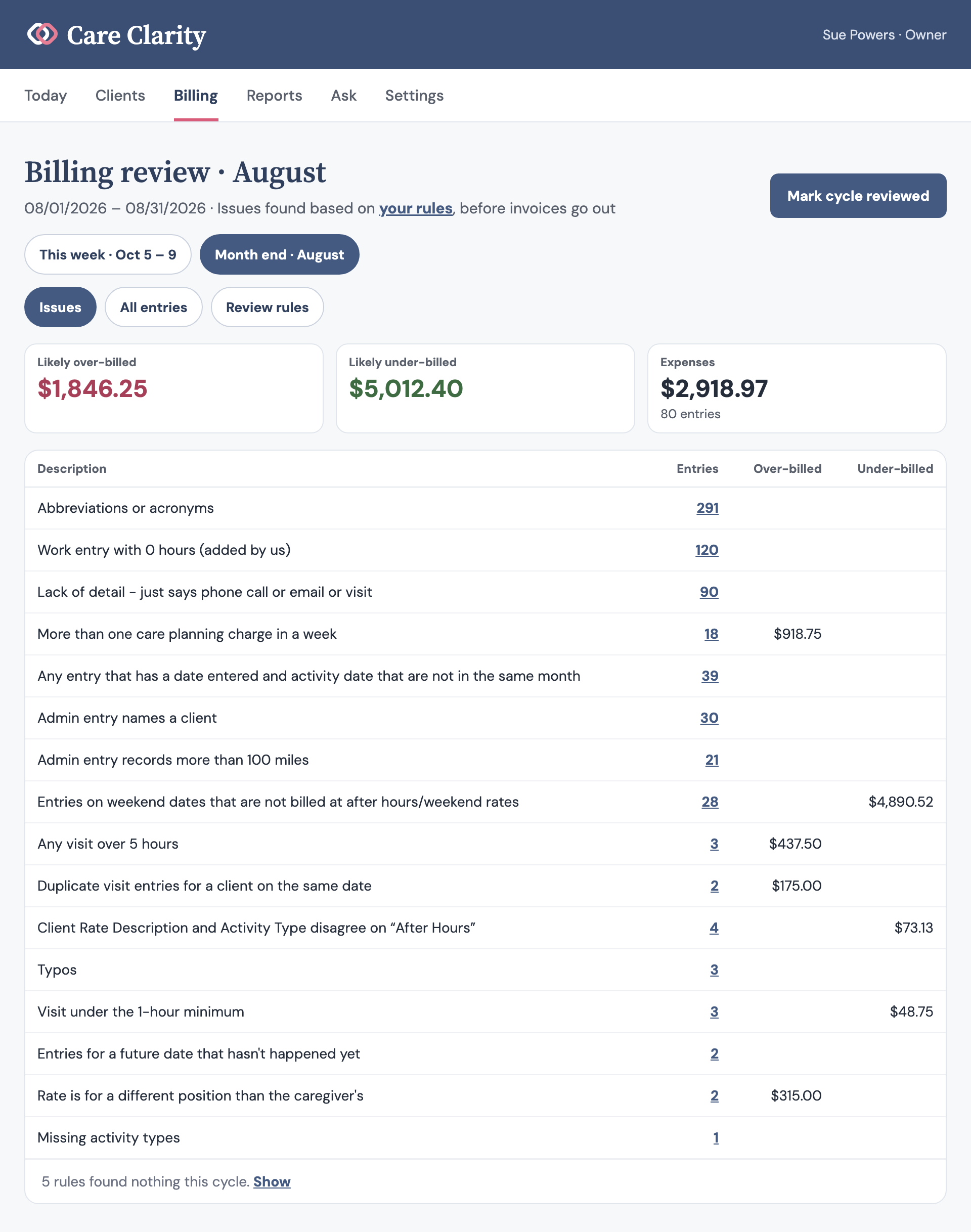
Task: View 90 Lack of detail entries
Action: point(709,592)
